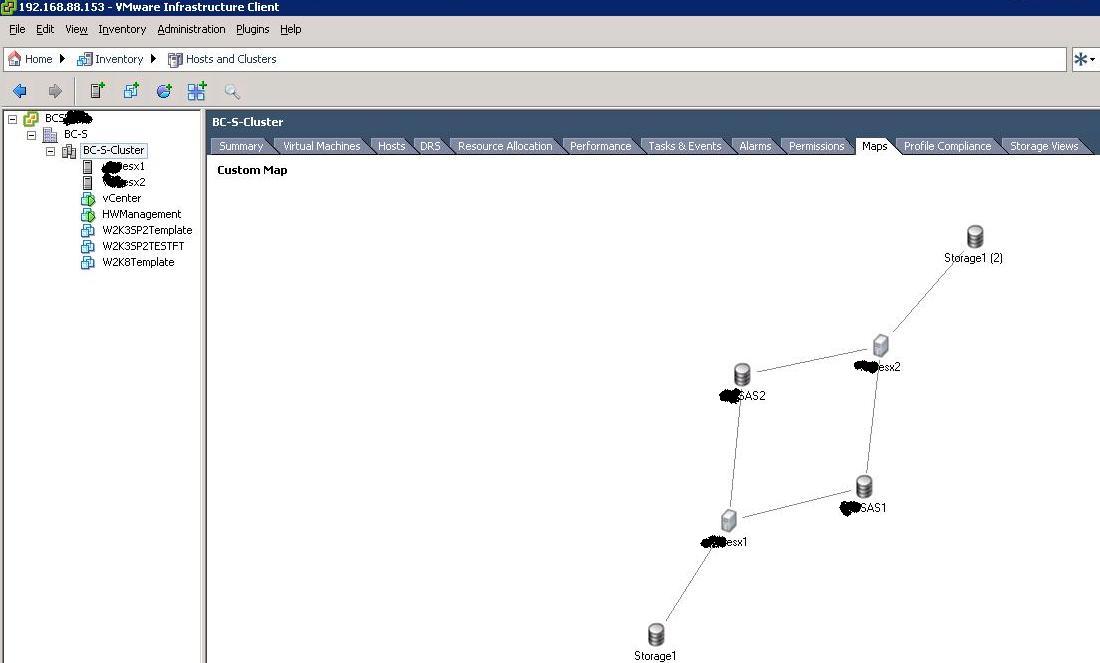
Task: Select BC-S-Cluster in the inventory tree
Action: point(113,150)
